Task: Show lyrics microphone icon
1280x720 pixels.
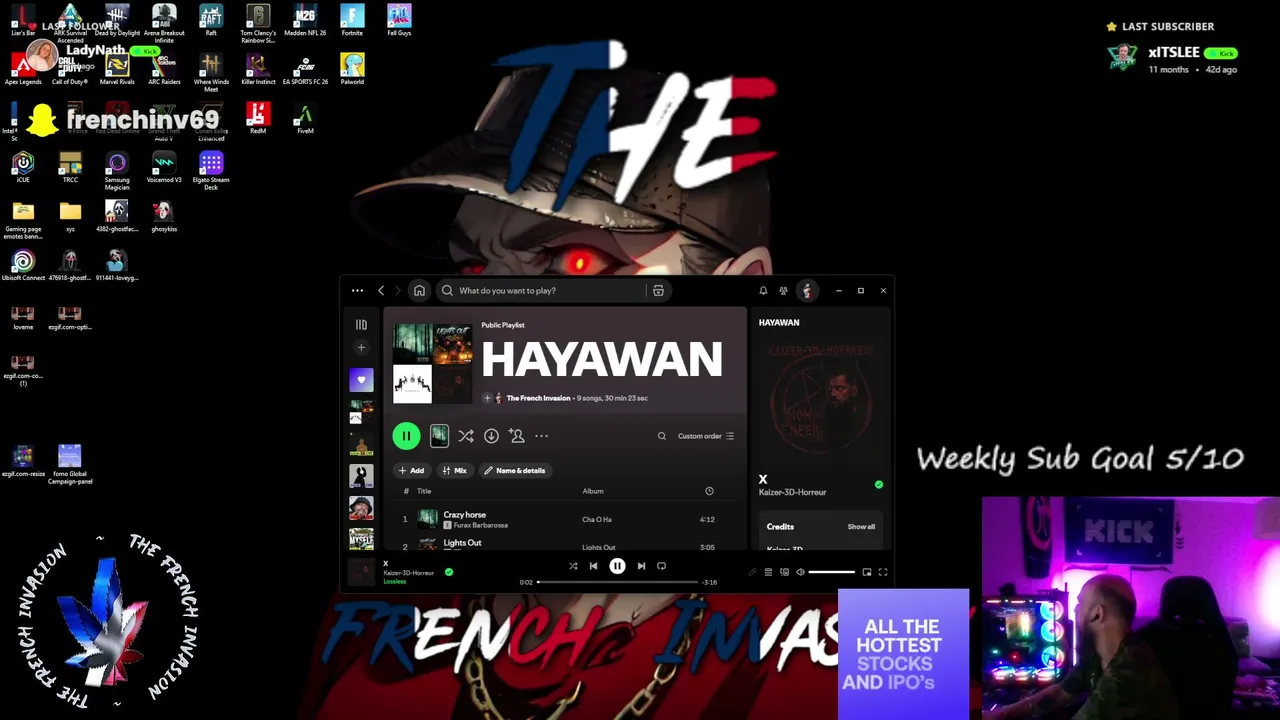Action: 752,572
